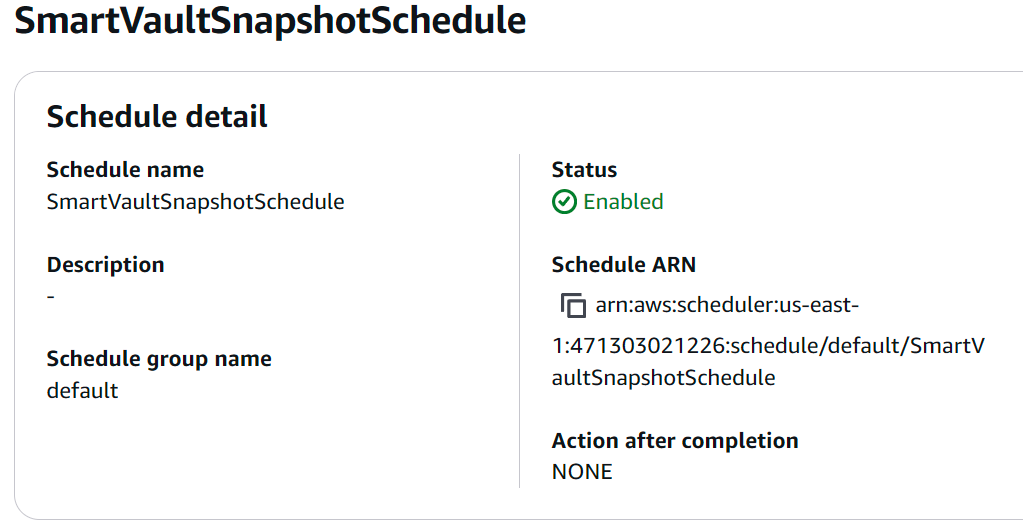
Task: Click the ARN line containing account 471303021226
Action: coord(767,346)
